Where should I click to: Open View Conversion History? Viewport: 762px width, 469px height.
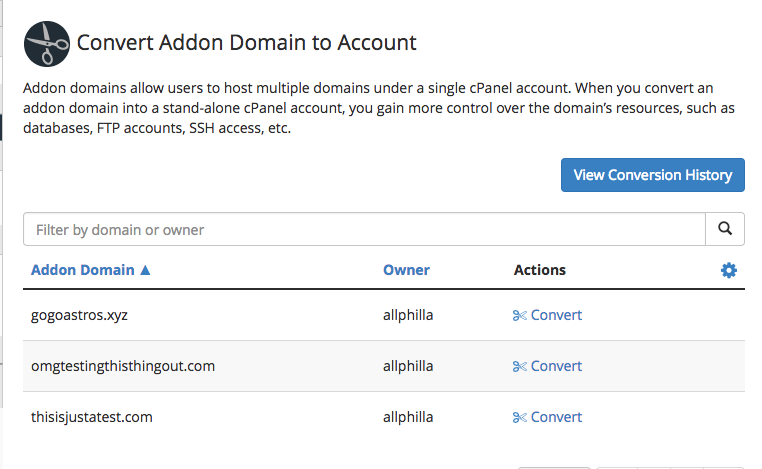(653, 175)
